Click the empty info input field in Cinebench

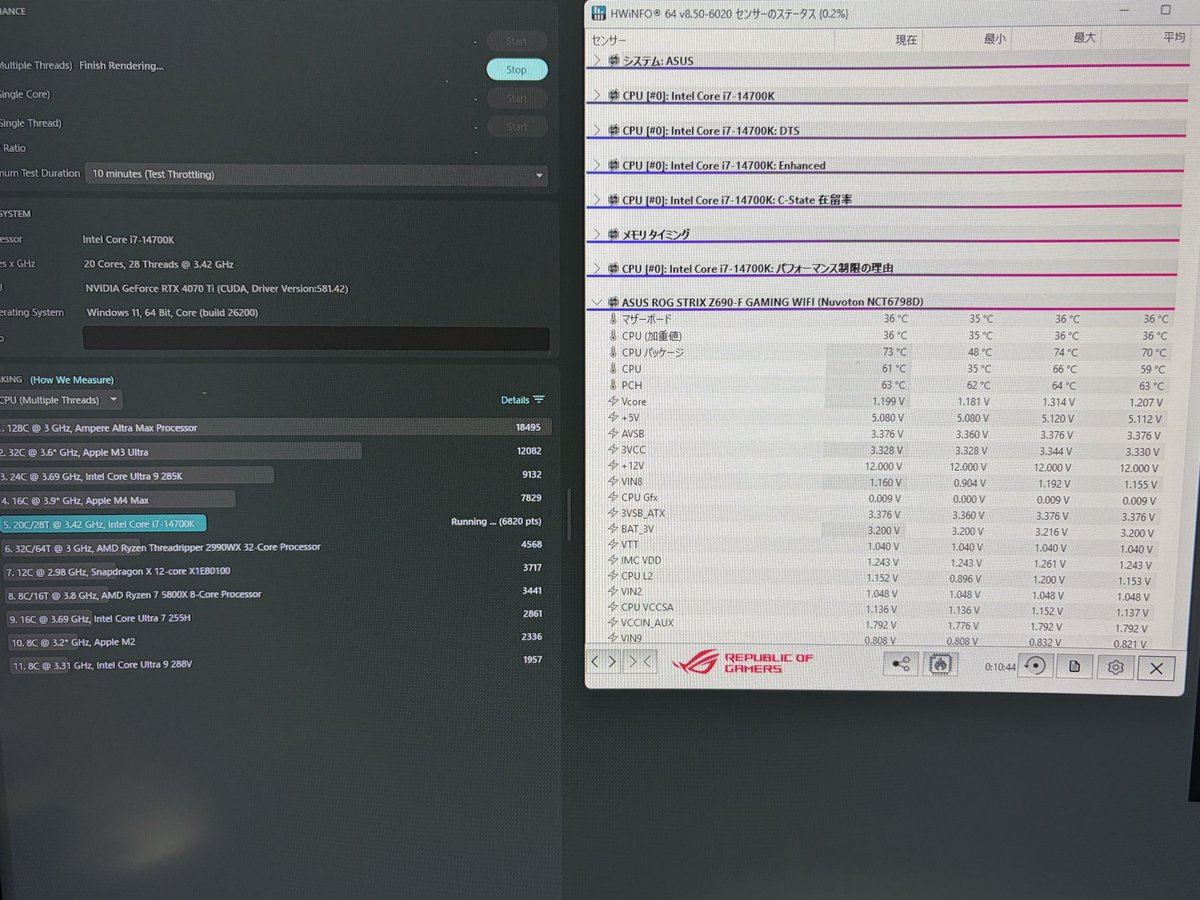click(x=316, y=339)
